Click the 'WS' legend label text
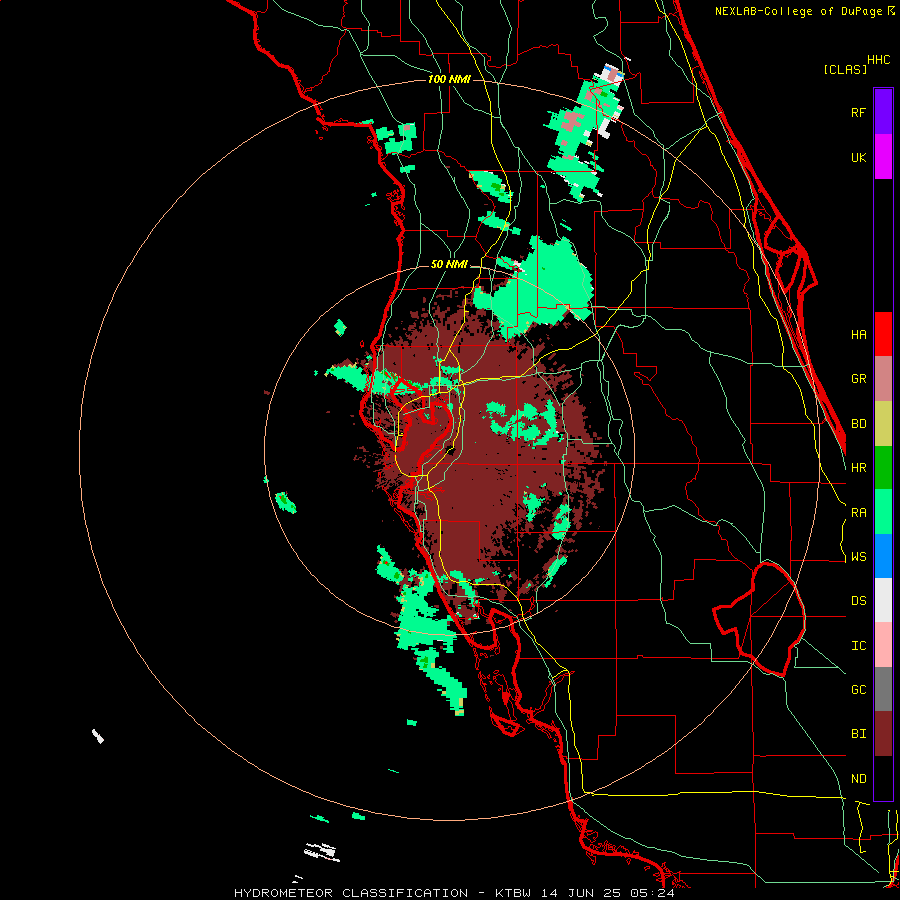Screen dimensions: 900x900 tap(858, 557)
